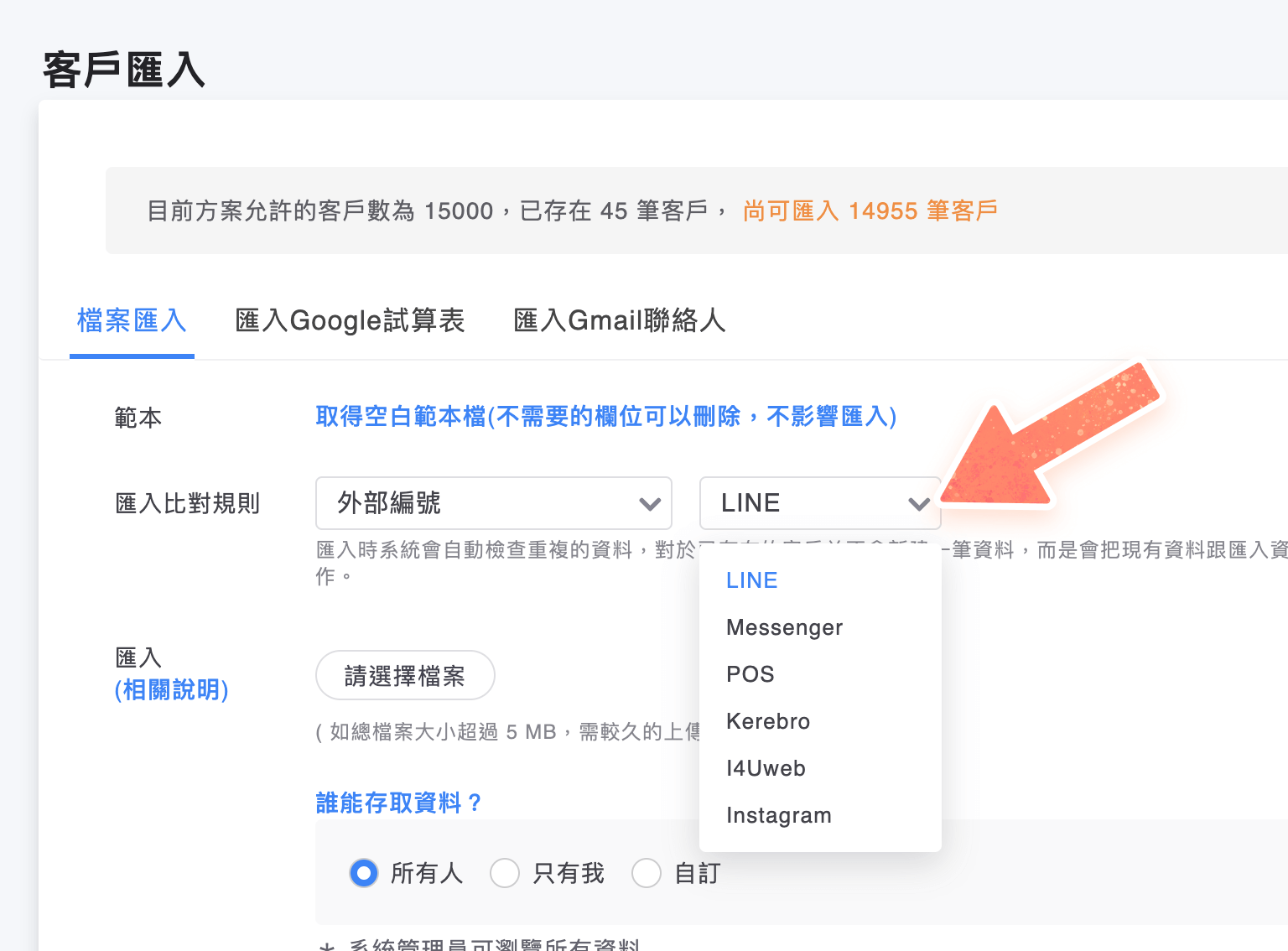Select Kerebro from the source options
Viewport: 1288px width, 951px height.
coord(768,721)
